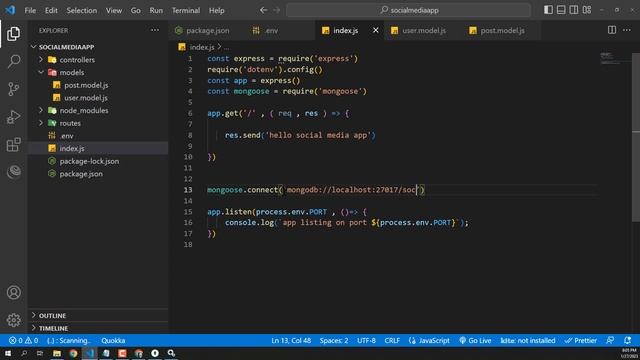Image resolution: width=640 pixels, height=360 pixels.
Task: Toggle the primary side bar layout icon
Action: coord(548,10)
